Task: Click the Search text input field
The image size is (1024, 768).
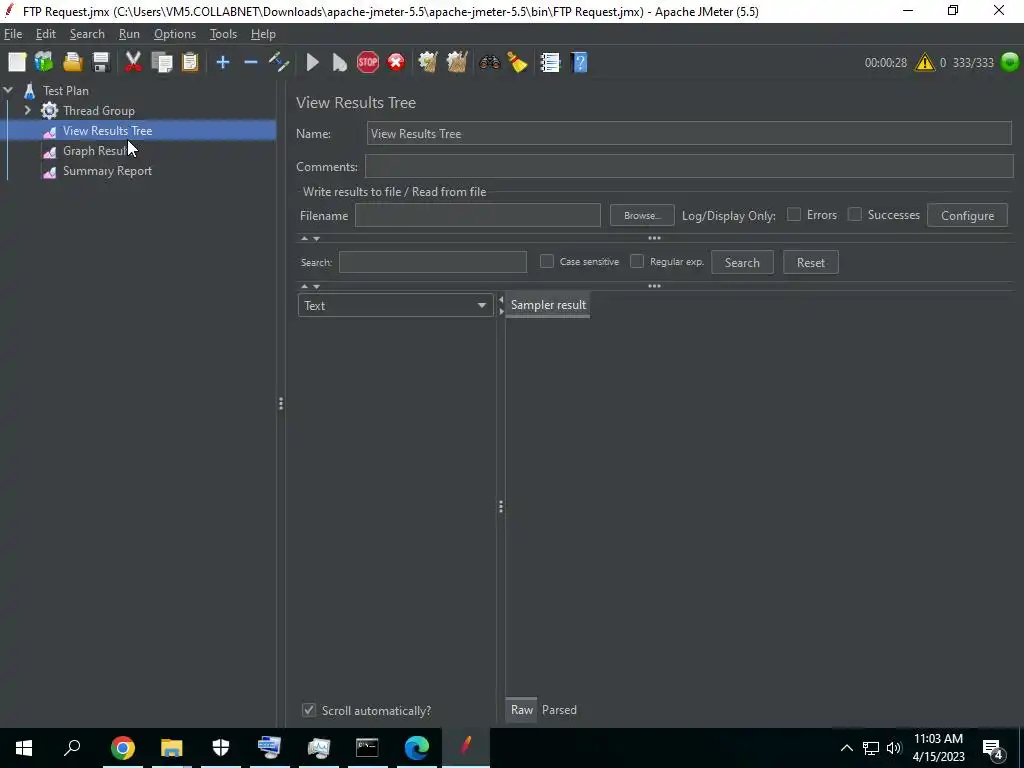Action: coord(432,262)
